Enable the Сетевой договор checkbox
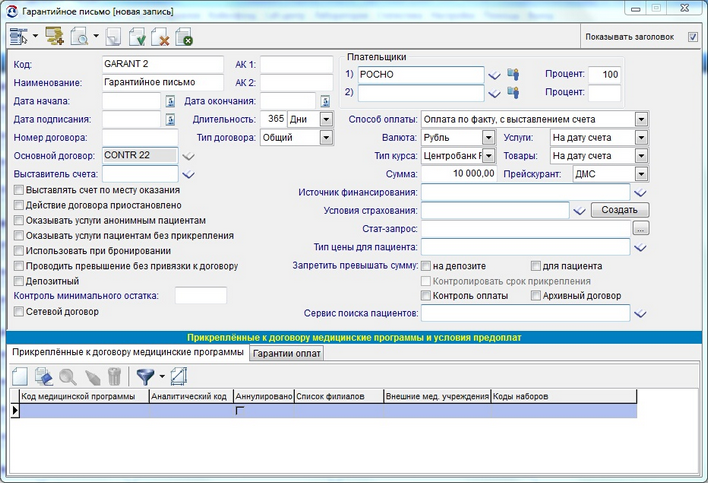This screenshot has height=483, width=708. [19, 312]
